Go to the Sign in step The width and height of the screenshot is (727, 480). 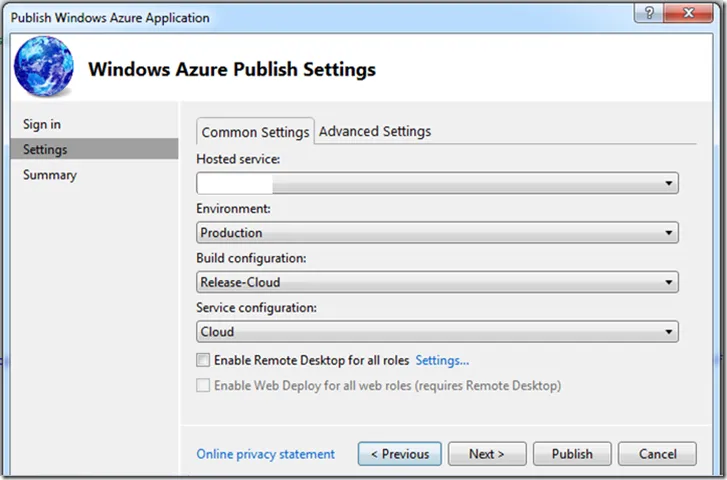click(x=42, y=124)
